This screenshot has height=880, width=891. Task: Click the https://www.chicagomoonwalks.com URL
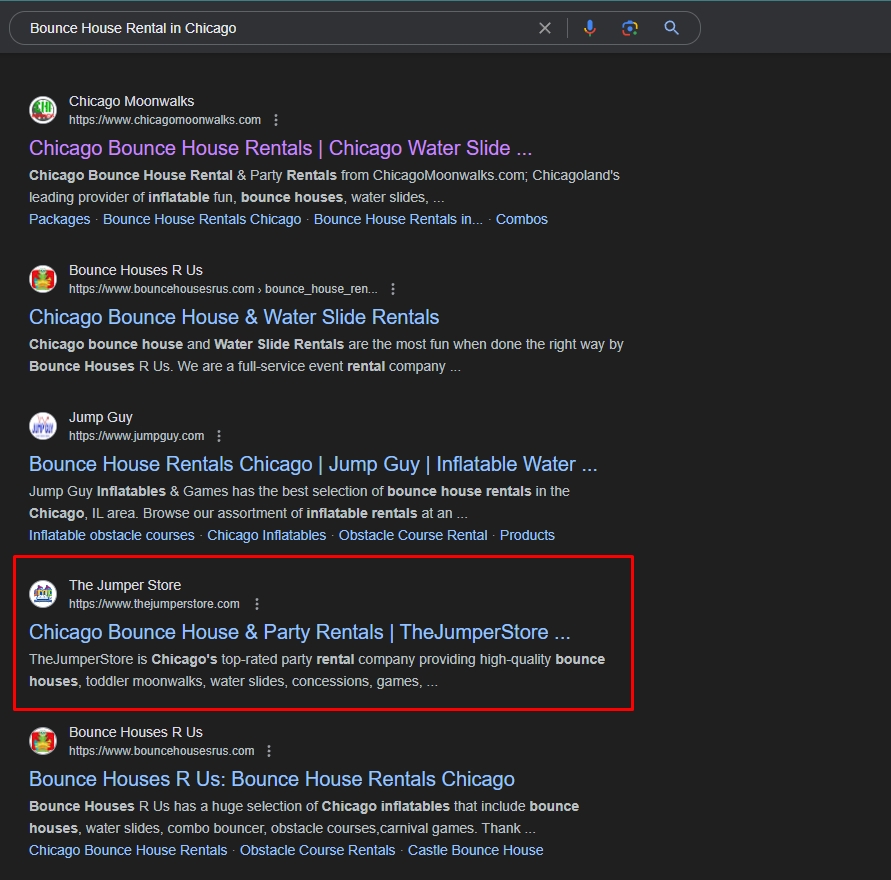[x=165, y=120]
